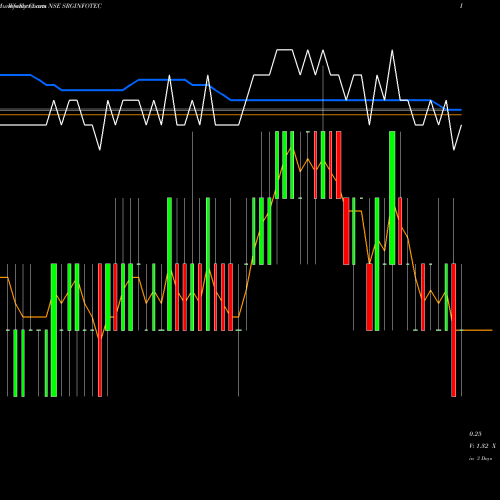Select the widest green candle near the right

[392, 198]
